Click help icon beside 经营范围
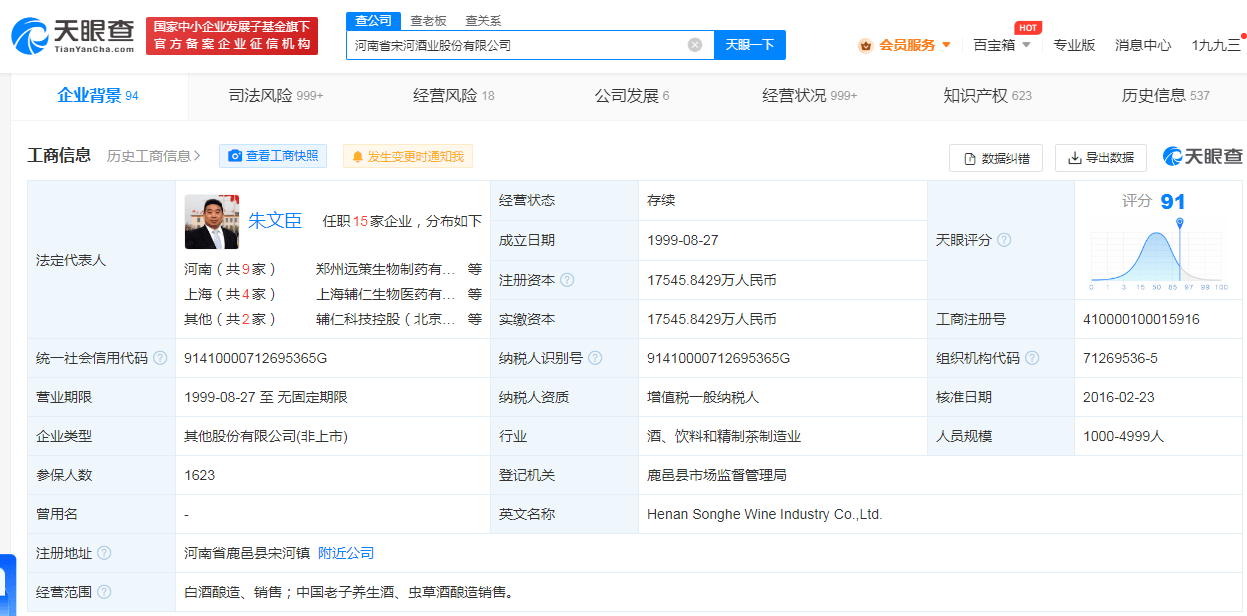 [104, 592]
